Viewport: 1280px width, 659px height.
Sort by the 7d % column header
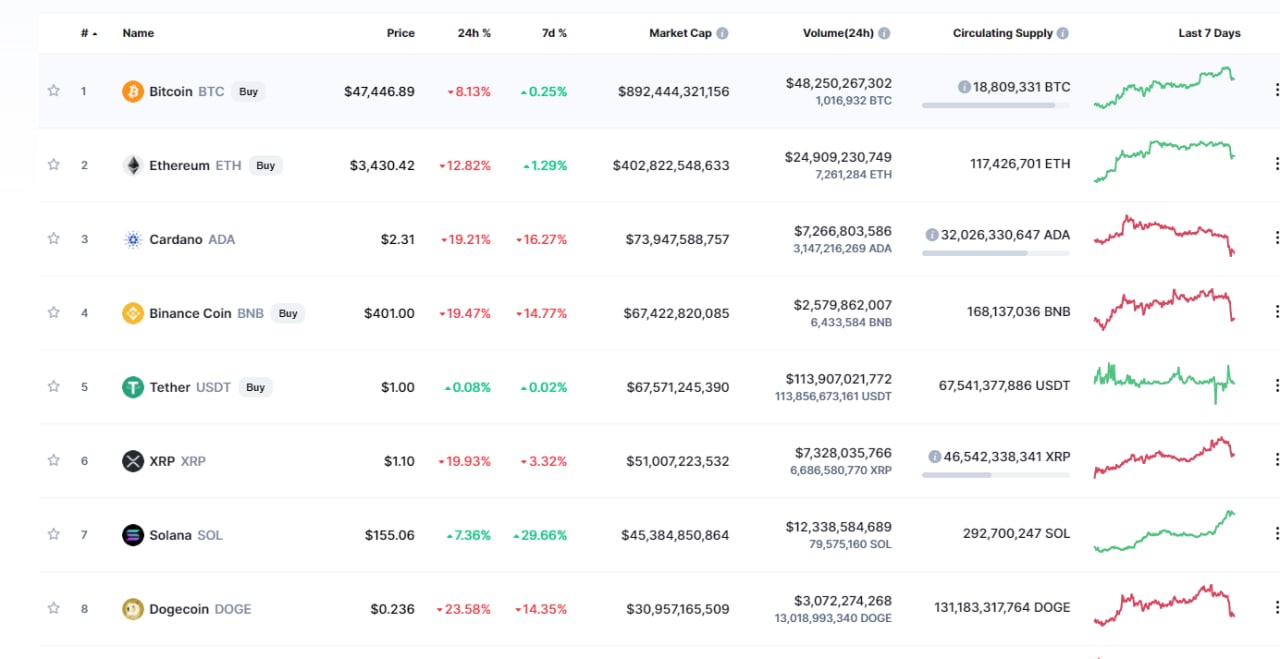(553, 33)
